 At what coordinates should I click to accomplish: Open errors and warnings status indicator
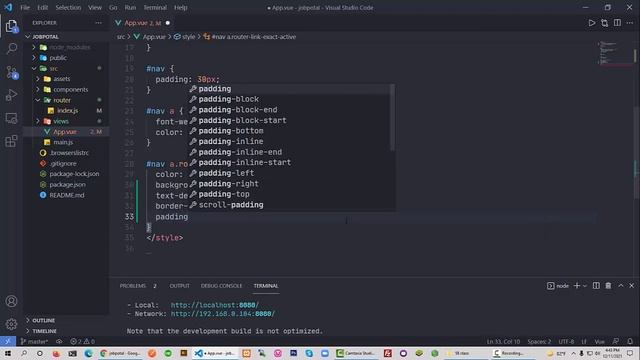pyautogui.click(x=82, y=341)
